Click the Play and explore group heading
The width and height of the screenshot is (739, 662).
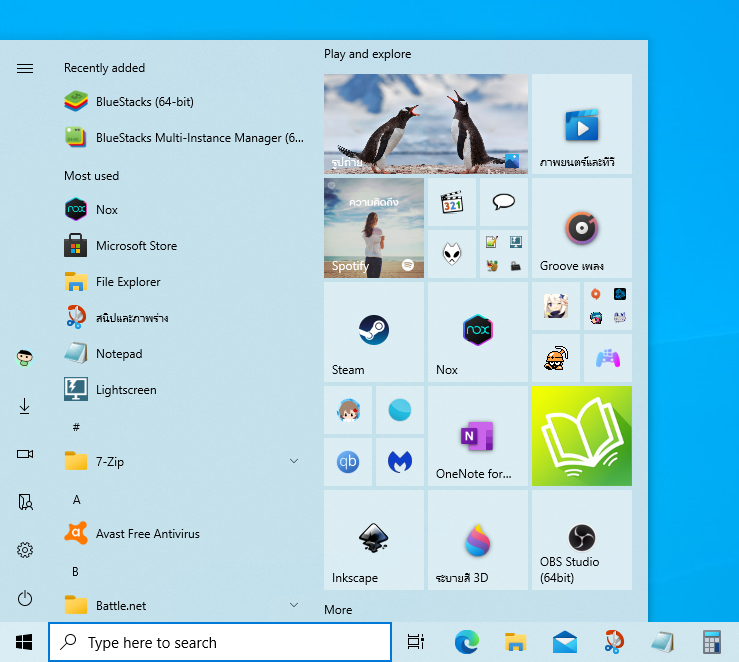(368, 54)
